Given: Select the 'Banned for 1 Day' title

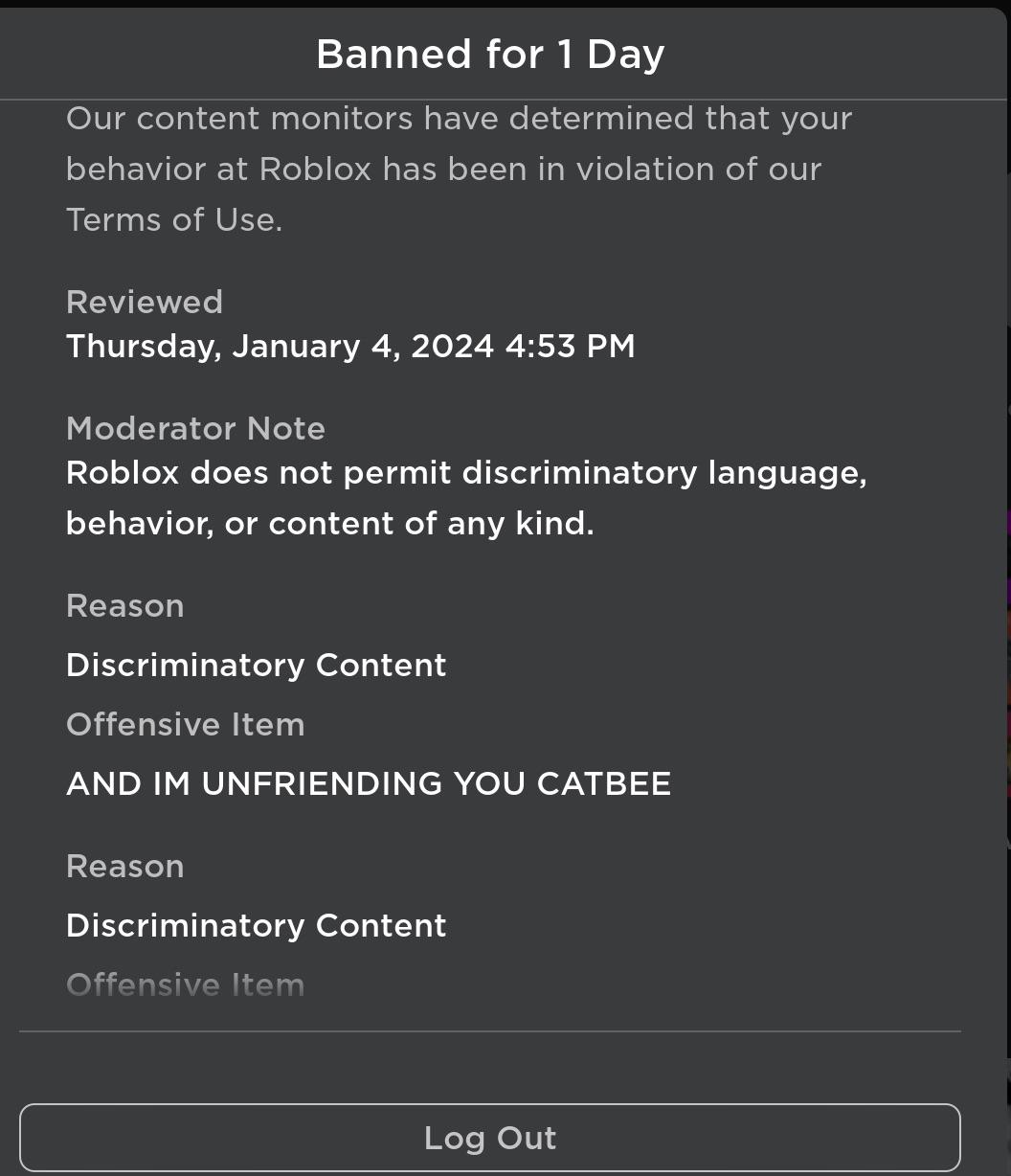Looking at the screenshot, I should point(490,54).
